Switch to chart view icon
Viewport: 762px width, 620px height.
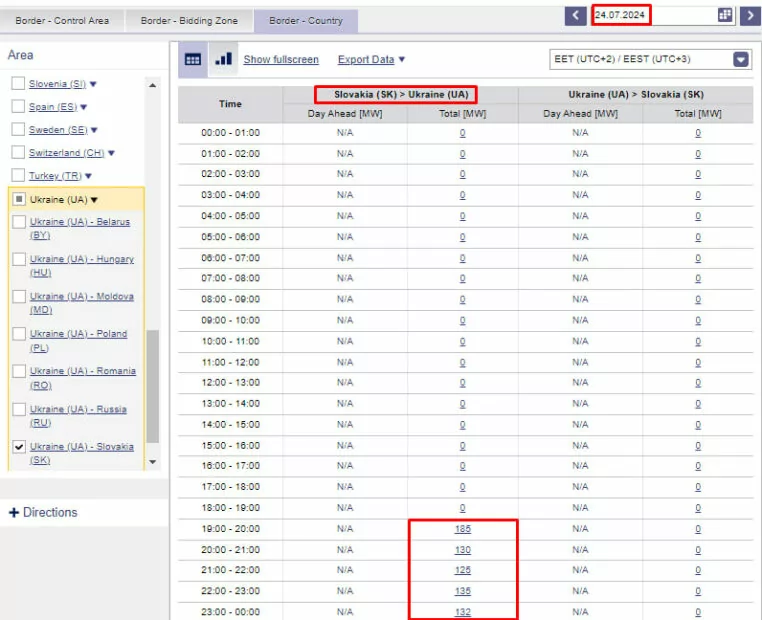point(223,59)
